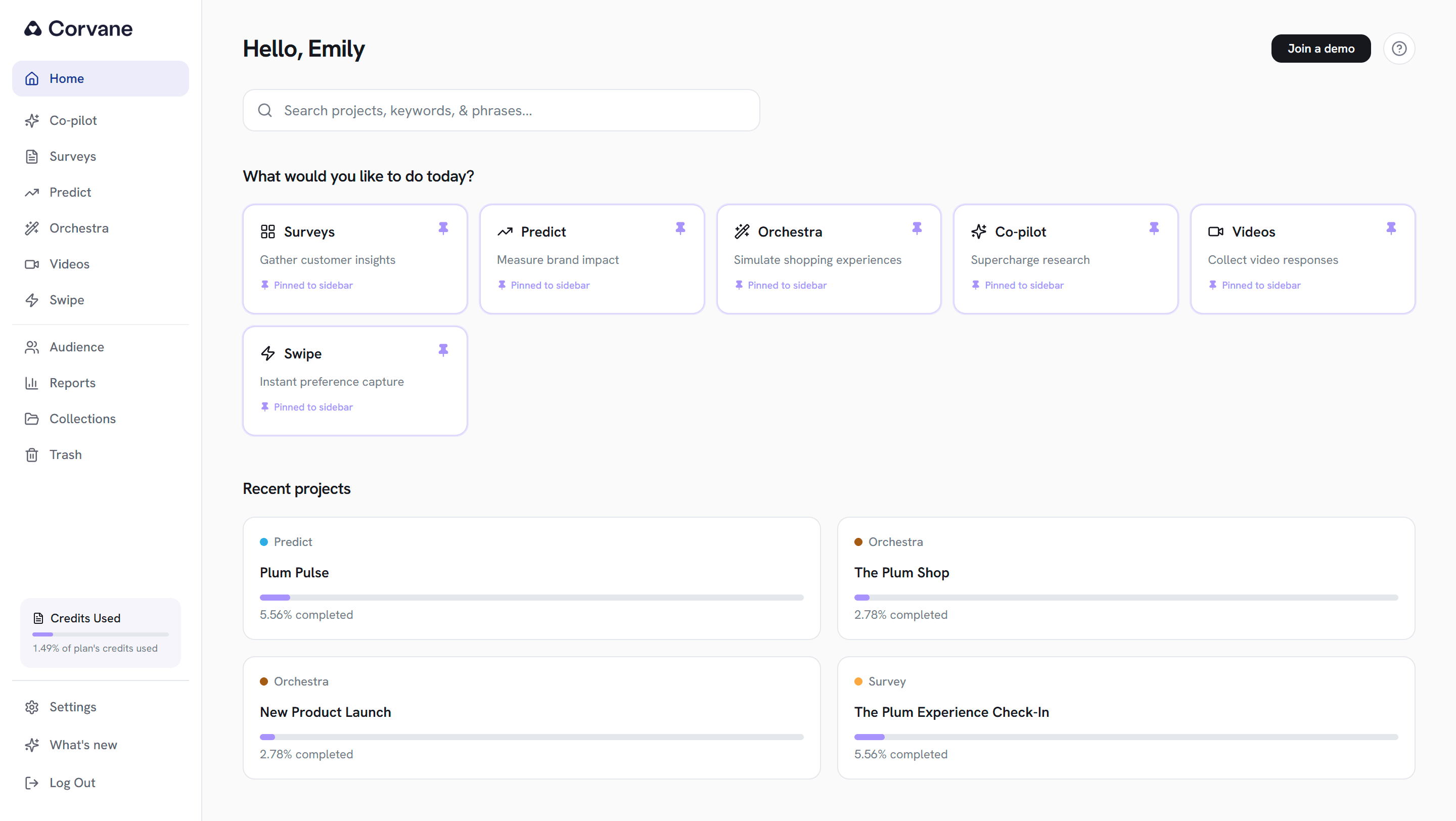
Task: Open What's new link in sidebar
Action: [x=83, y=745]
